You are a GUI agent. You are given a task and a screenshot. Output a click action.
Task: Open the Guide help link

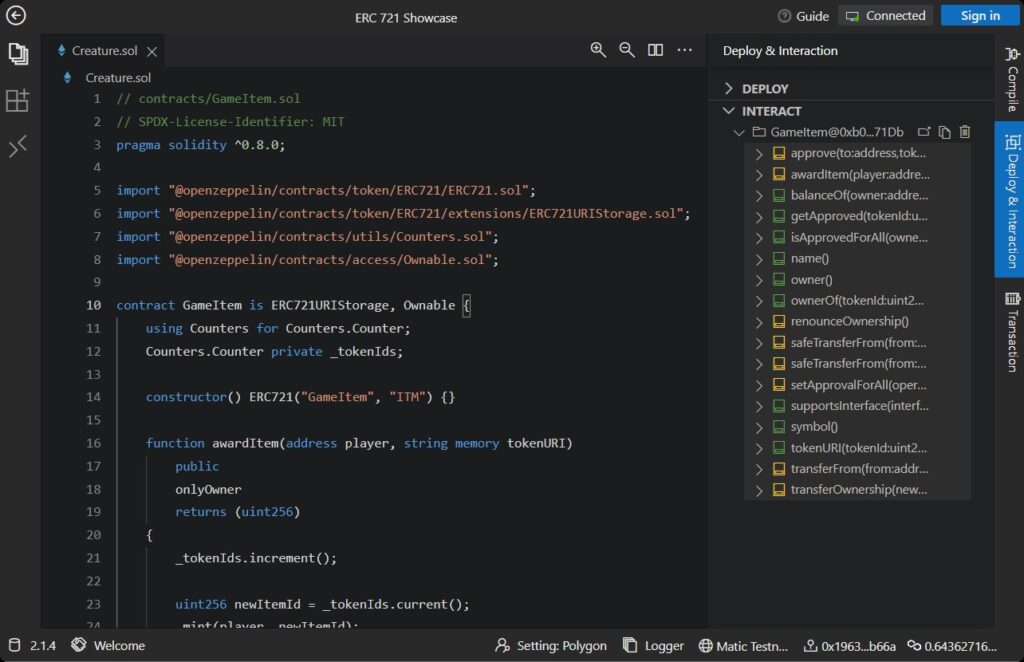803,16
